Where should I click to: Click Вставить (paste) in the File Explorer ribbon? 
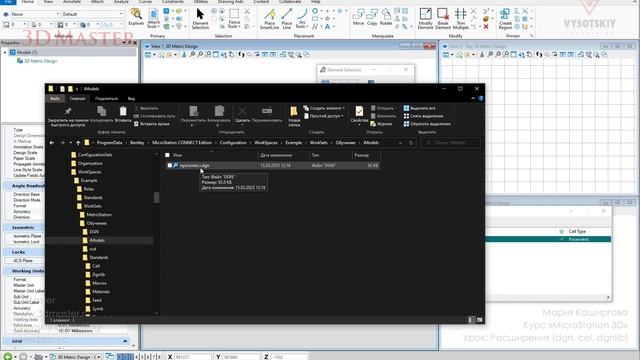coord(123,114)
